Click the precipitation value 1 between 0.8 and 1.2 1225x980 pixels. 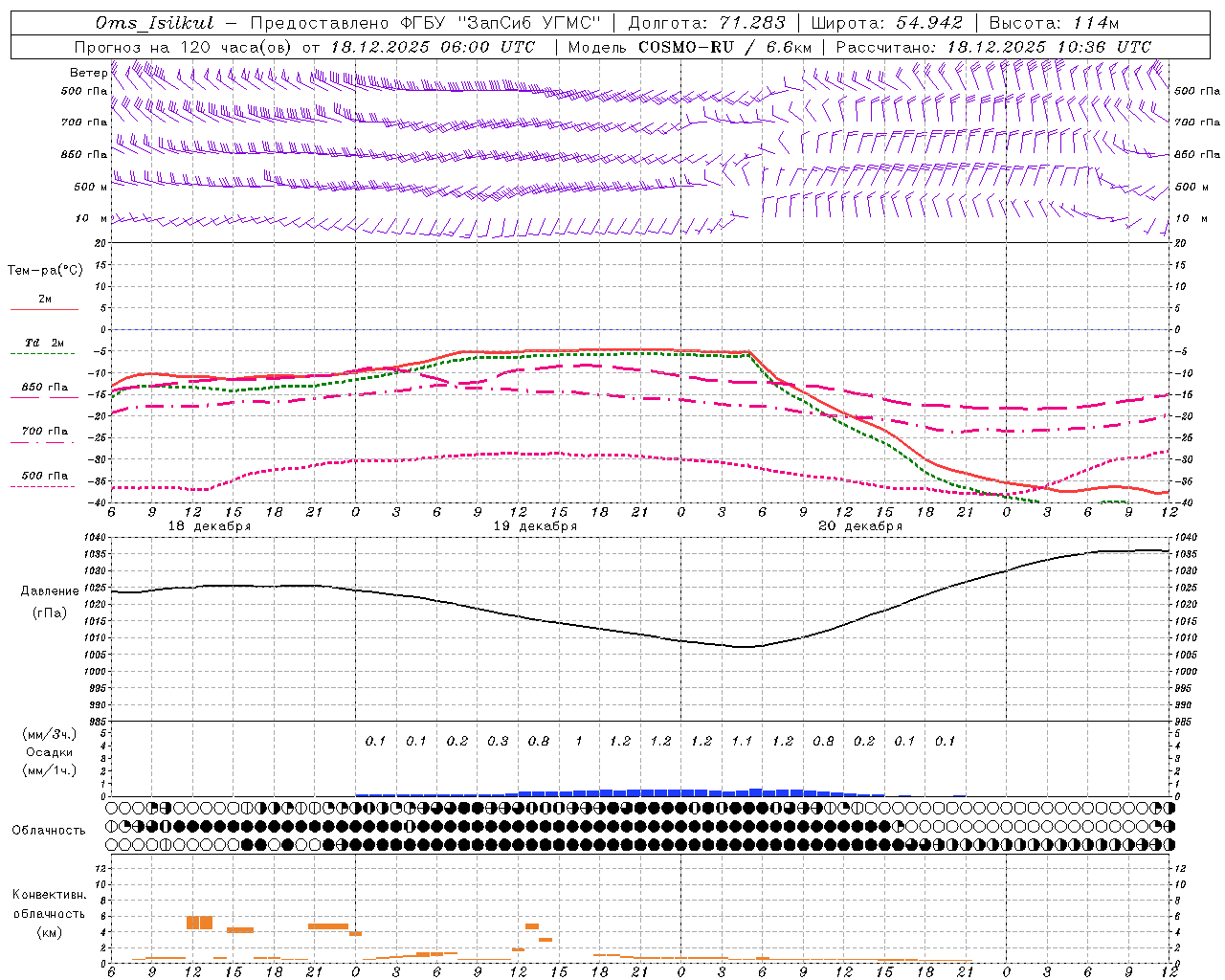coord(579,742)
